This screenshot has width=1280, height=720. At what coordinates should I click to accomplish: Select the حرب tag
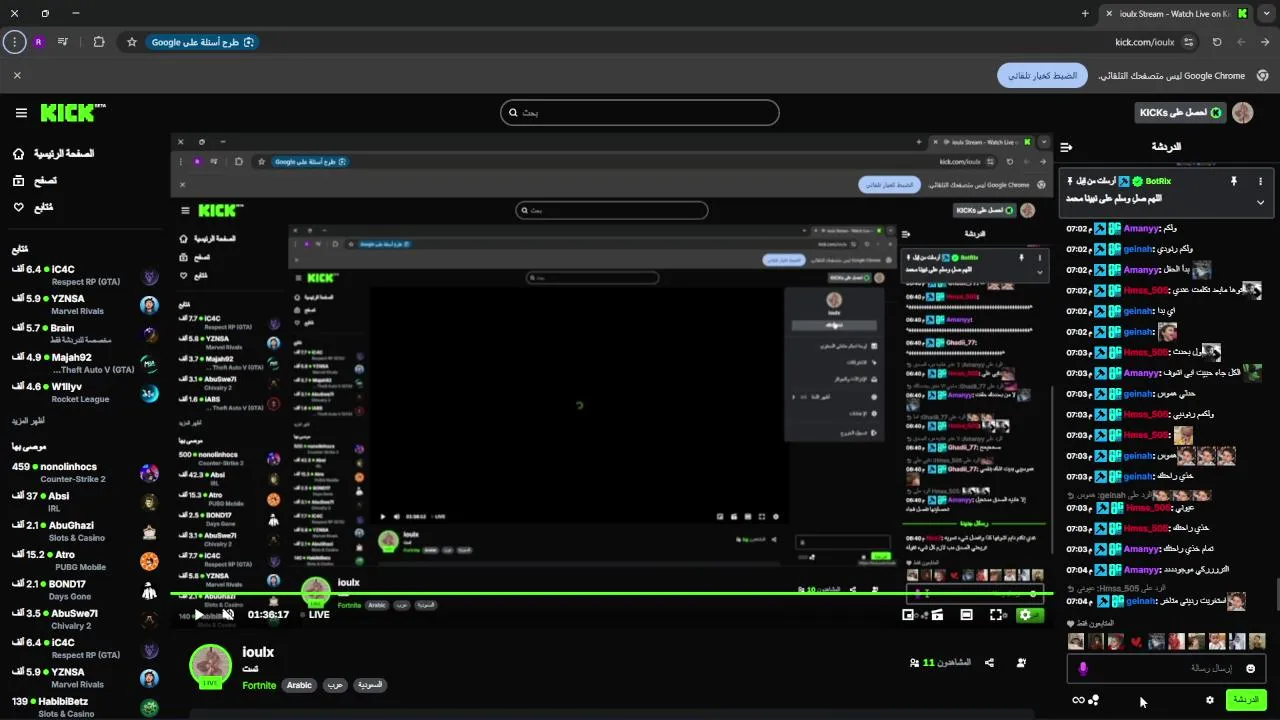[335, 685]
